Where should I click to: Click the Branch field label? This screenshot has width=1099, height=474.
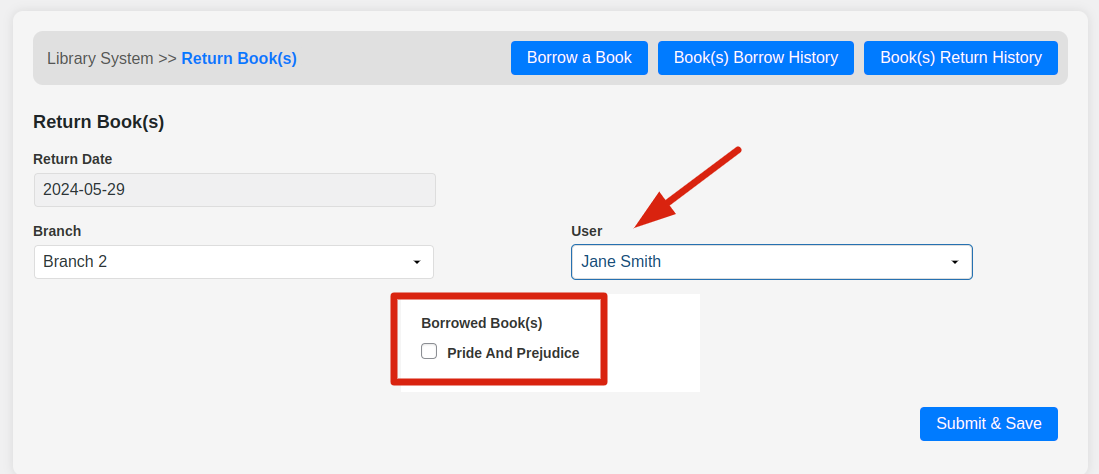[57, 231]
